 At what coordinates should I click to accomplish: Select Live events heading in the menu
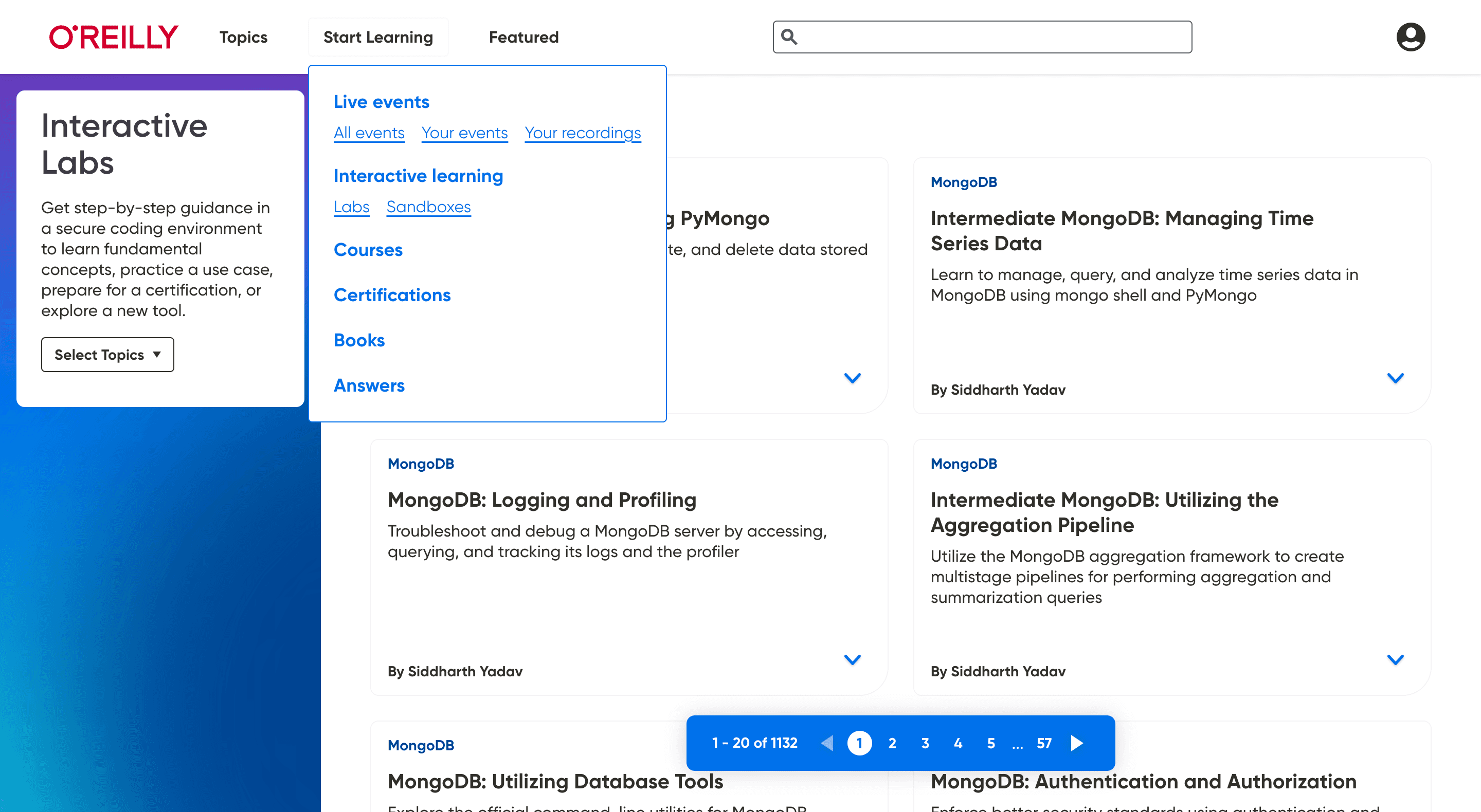point(381,102)
